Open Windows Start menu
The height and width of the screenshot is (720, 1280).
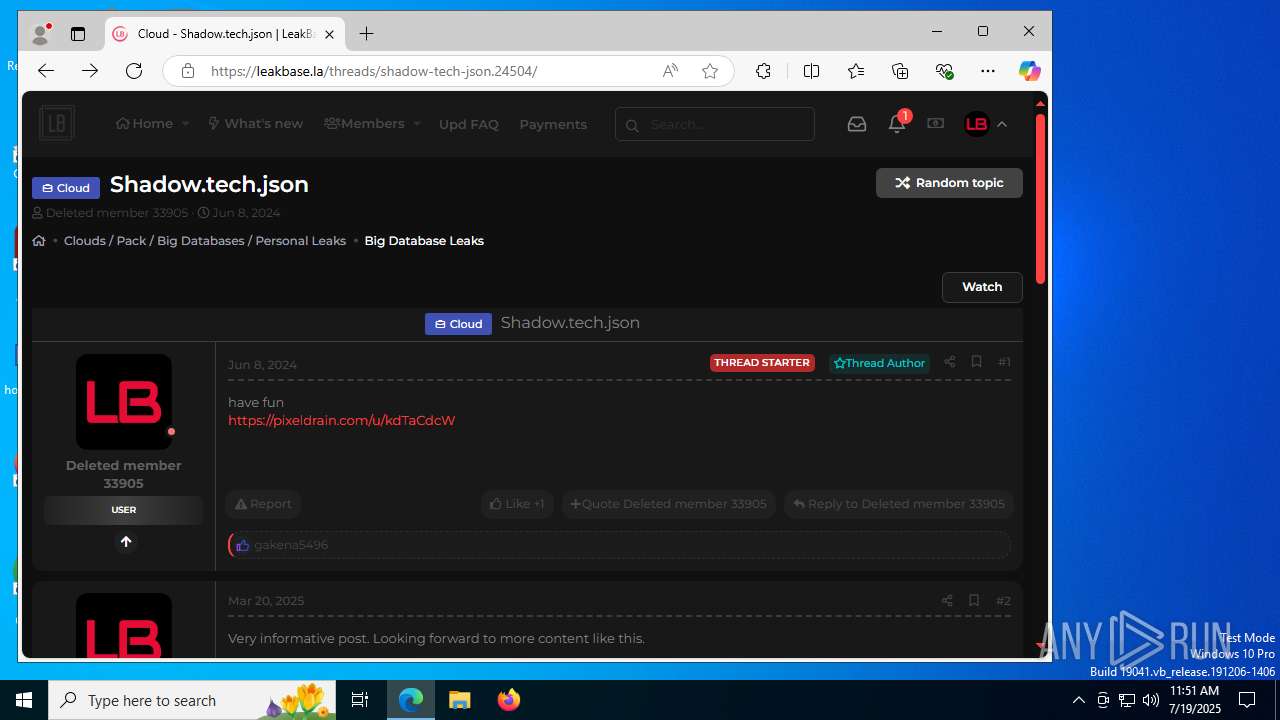pos(24,700)
